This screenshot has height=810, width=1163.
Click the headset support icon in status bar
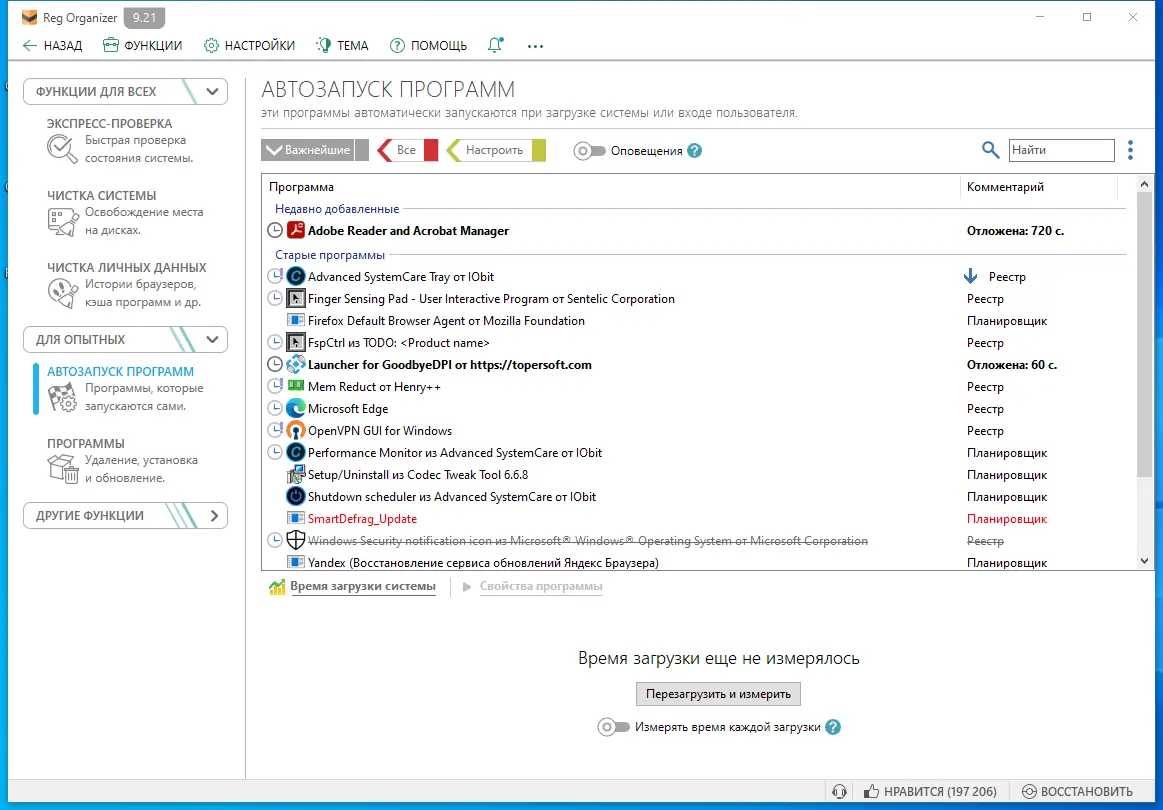[840, 791]
